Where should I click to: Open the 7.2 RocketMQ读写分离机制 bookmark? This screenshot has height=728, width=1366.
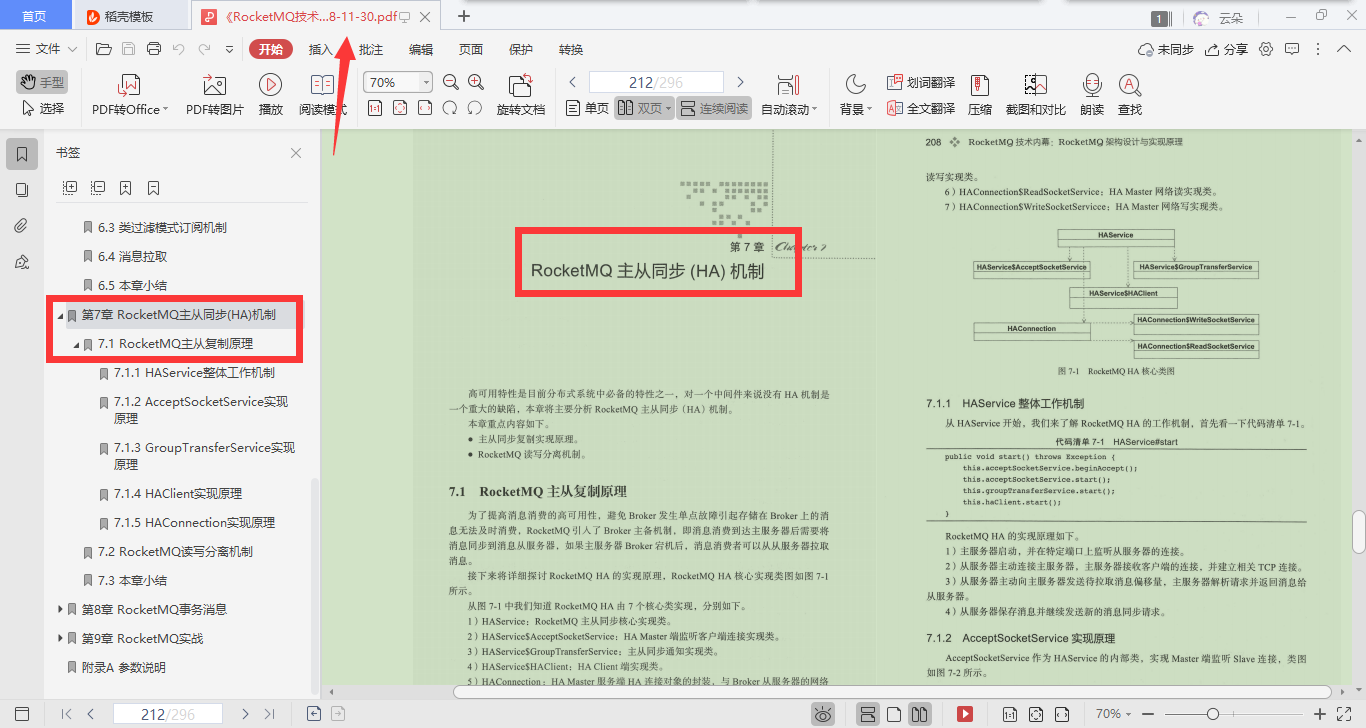click(175, 551)
